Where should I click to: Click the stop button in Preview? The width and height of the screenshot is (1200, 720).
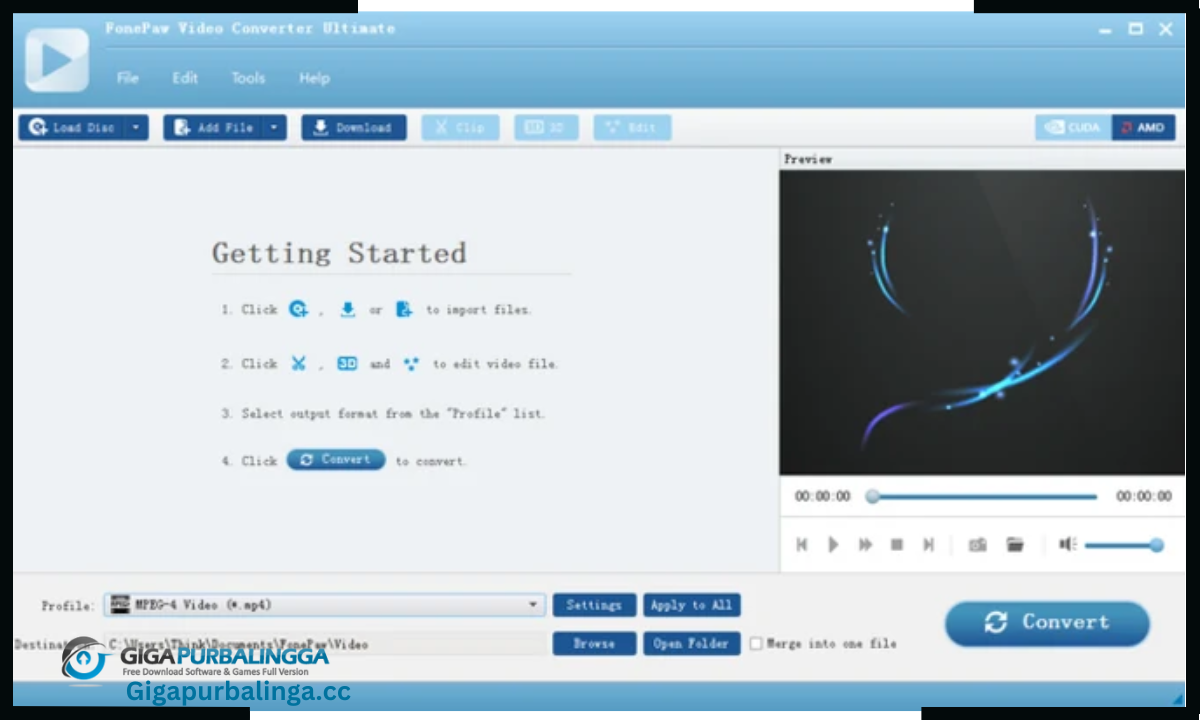point(897,544)
